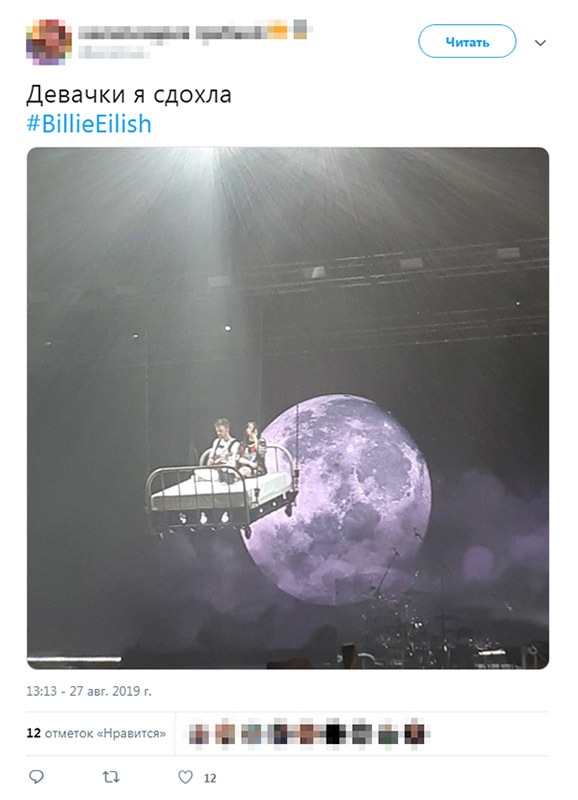Click the first liker's avatar
578x800 pixels.
pyautogui.click(x=199, y=734)
